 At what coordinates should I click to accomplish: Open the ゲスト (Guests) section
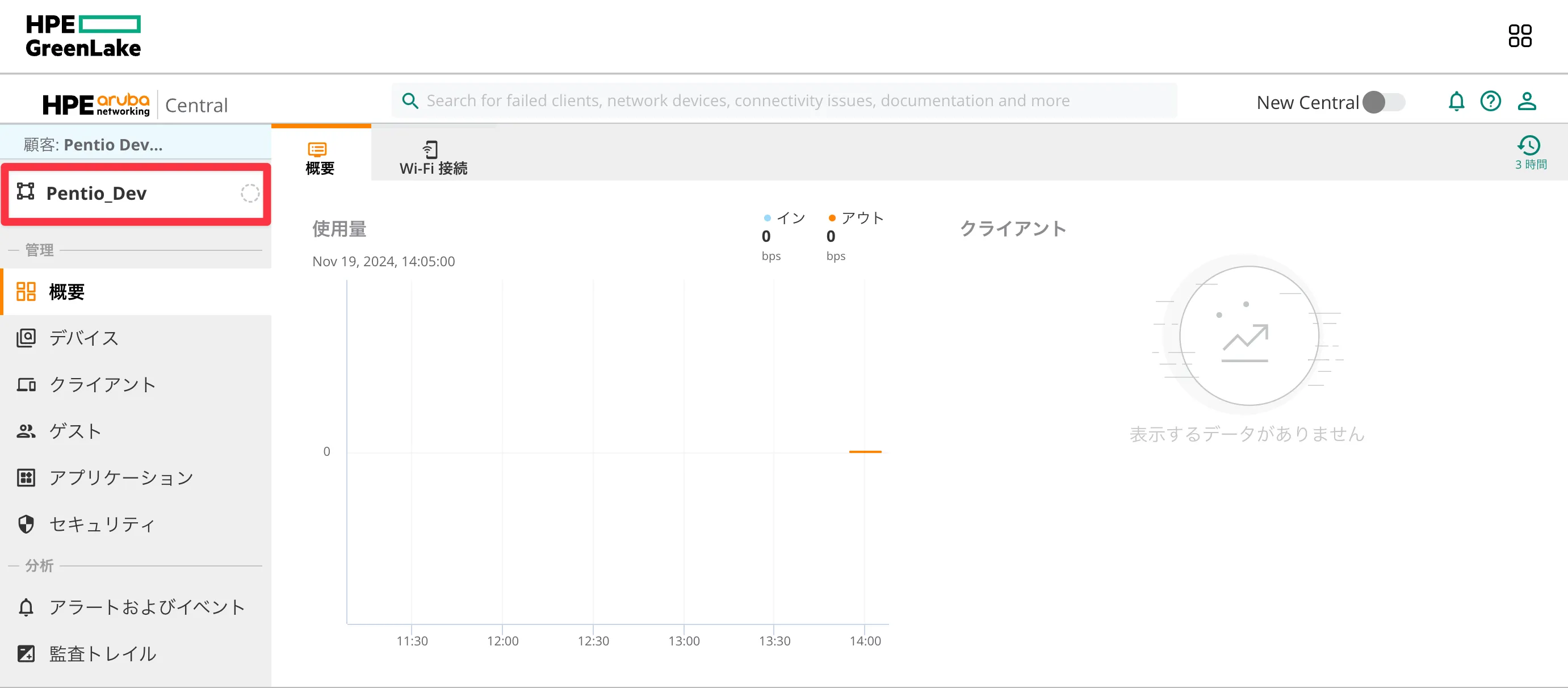click(x=76, y=431)
